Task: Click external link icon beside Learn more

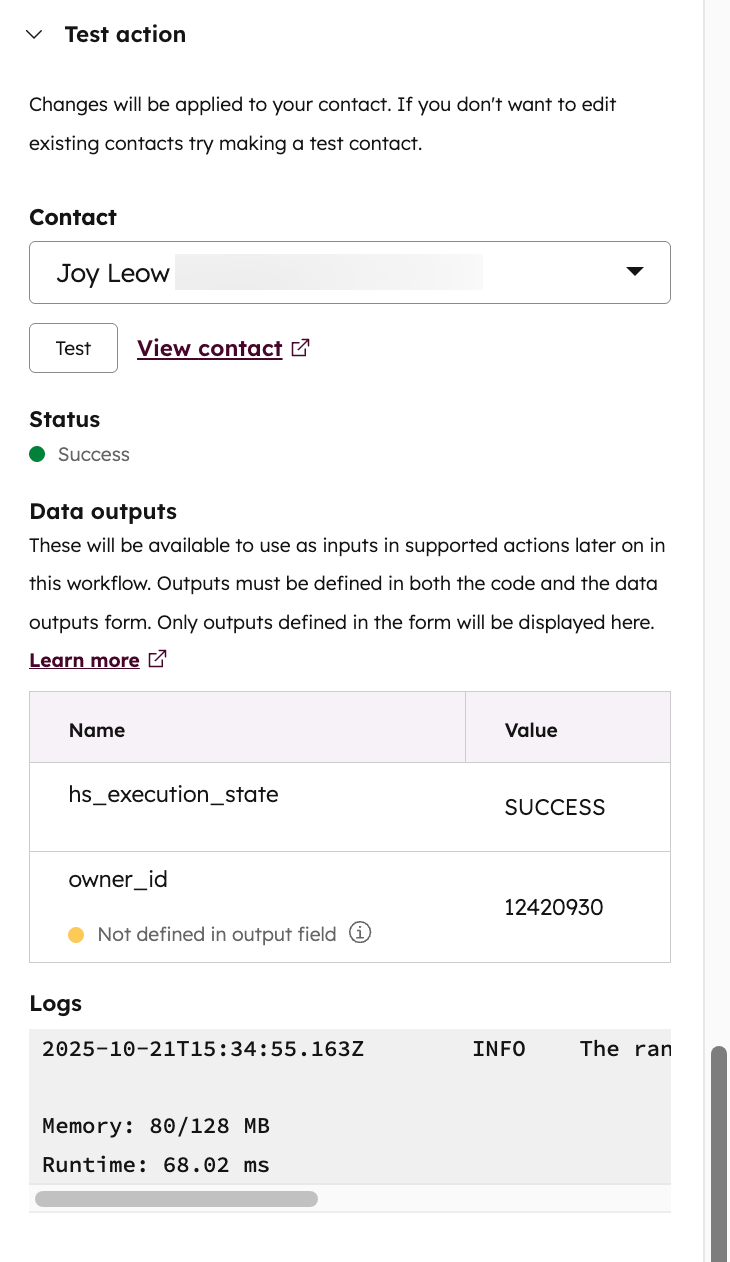Action: coord(157,659)
